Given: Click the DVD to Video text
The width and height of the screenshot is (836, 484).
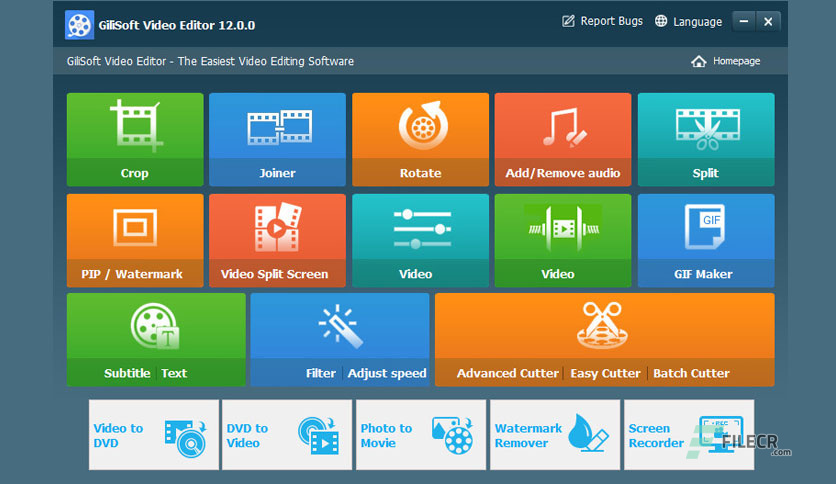Looking at the screenshot, I should (247, 435).
